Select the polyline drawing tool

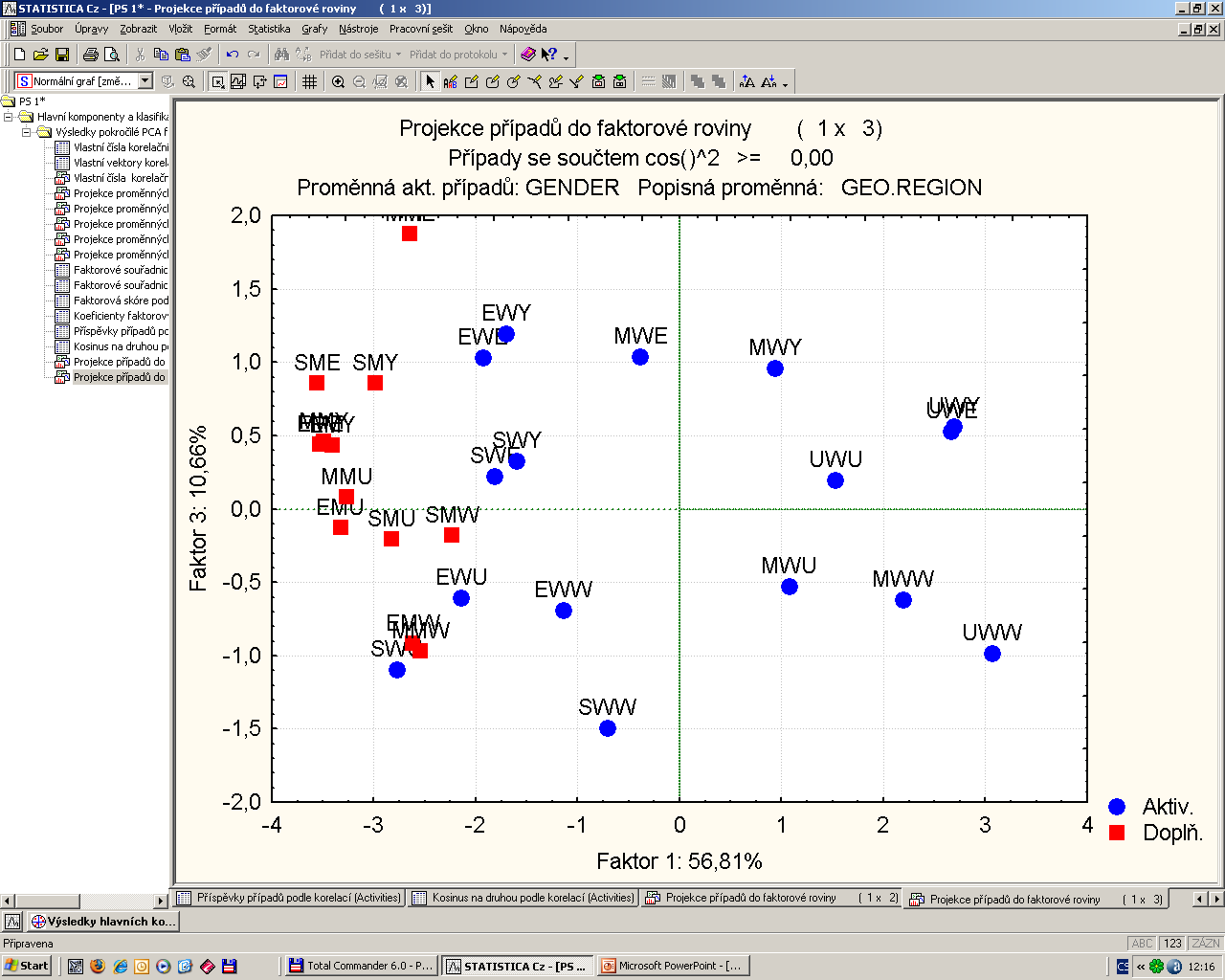535,81
